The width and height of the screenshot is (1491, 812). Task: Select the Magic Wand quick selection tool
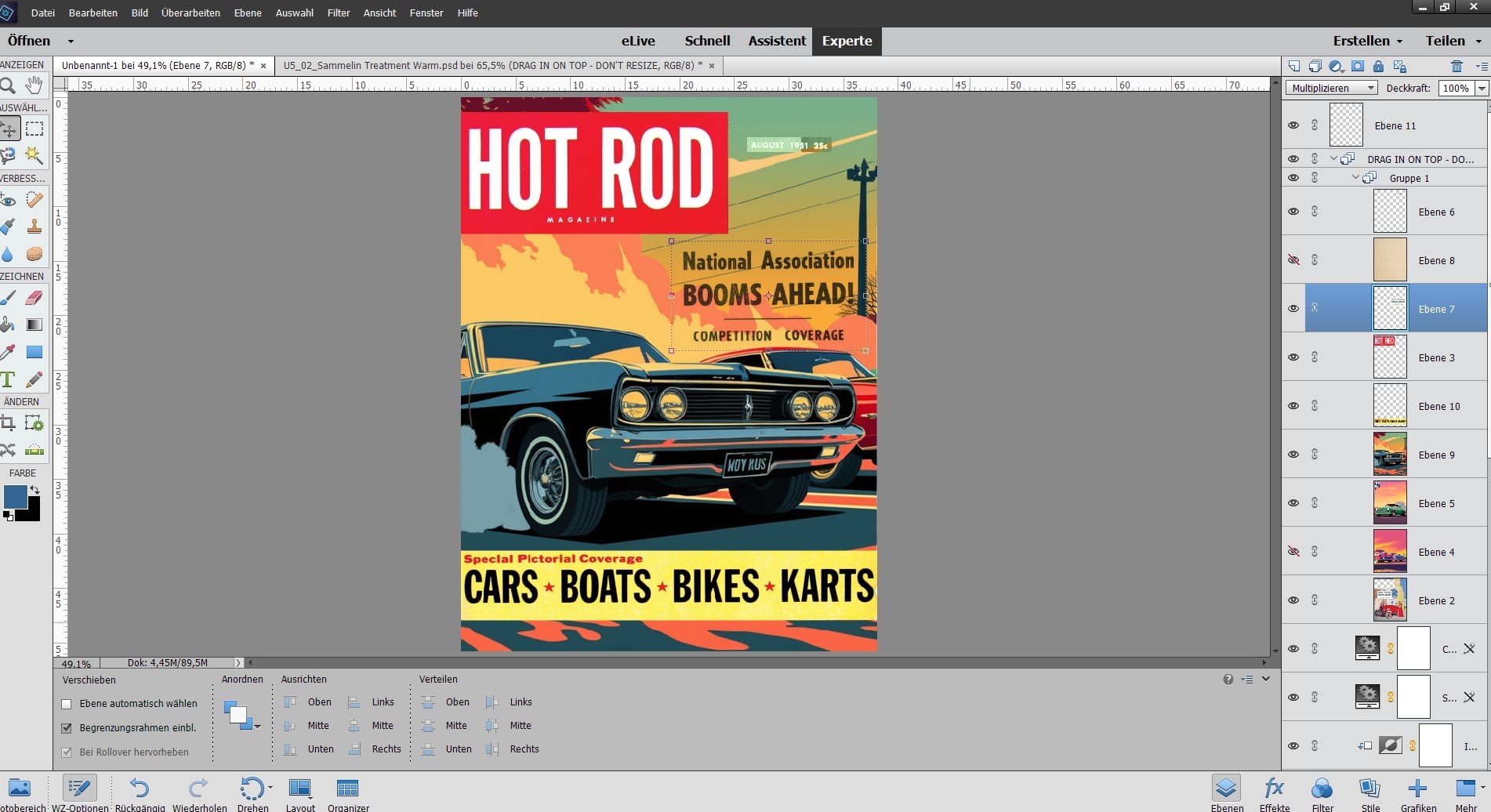34,155
